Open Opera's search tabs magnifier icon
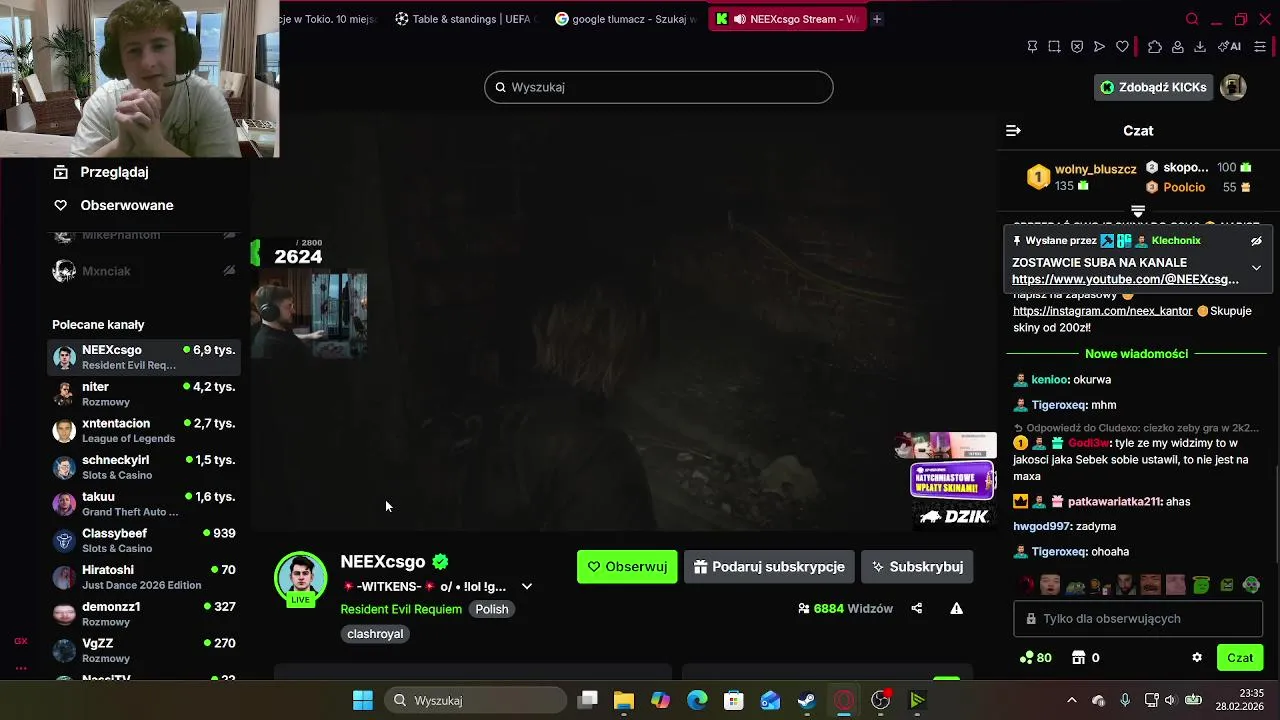Viewport: 1280px width, 720px height. point(1191,19)
